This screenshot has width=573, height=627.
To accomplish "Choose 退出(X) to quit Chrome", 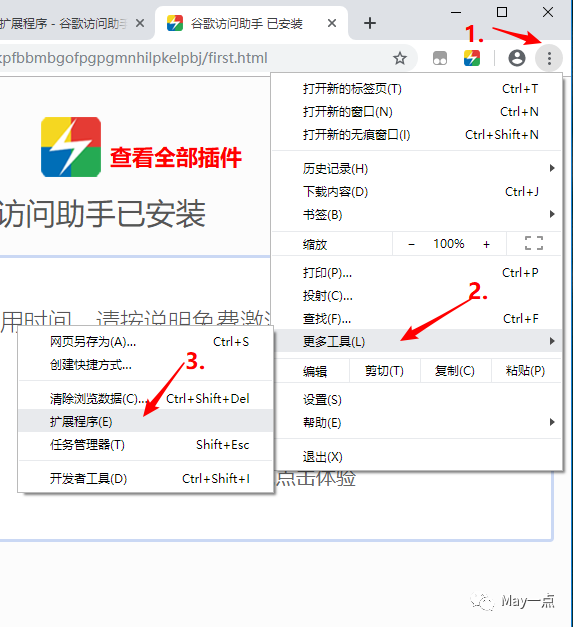I will [417, 457].
